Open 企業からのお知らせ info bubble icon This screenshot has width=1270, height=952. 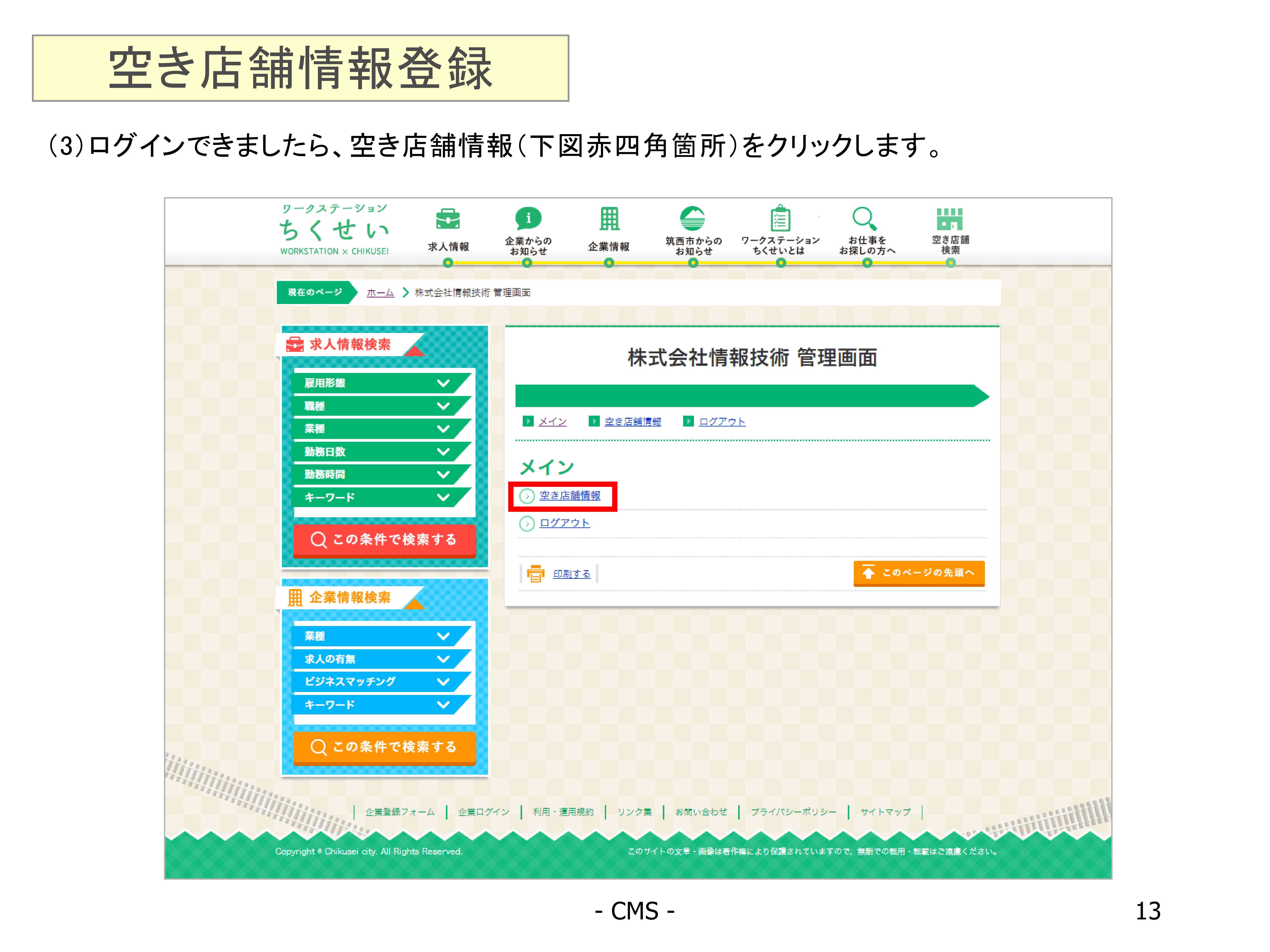(x=528, y=218)
